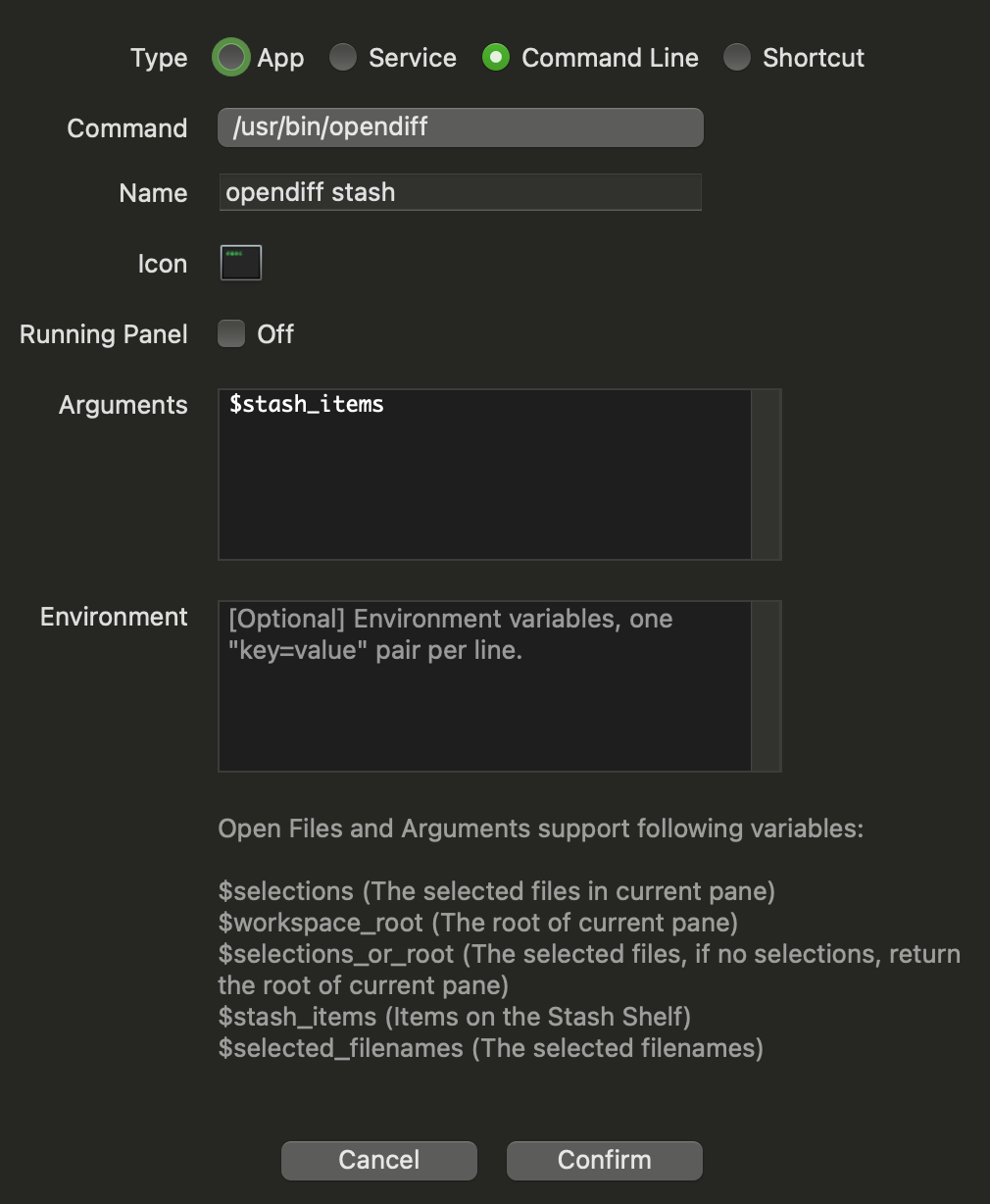Click the $selected_filenames variable description
Image resolution: width=990 pixels, height=1204 pixels.
490,1048
